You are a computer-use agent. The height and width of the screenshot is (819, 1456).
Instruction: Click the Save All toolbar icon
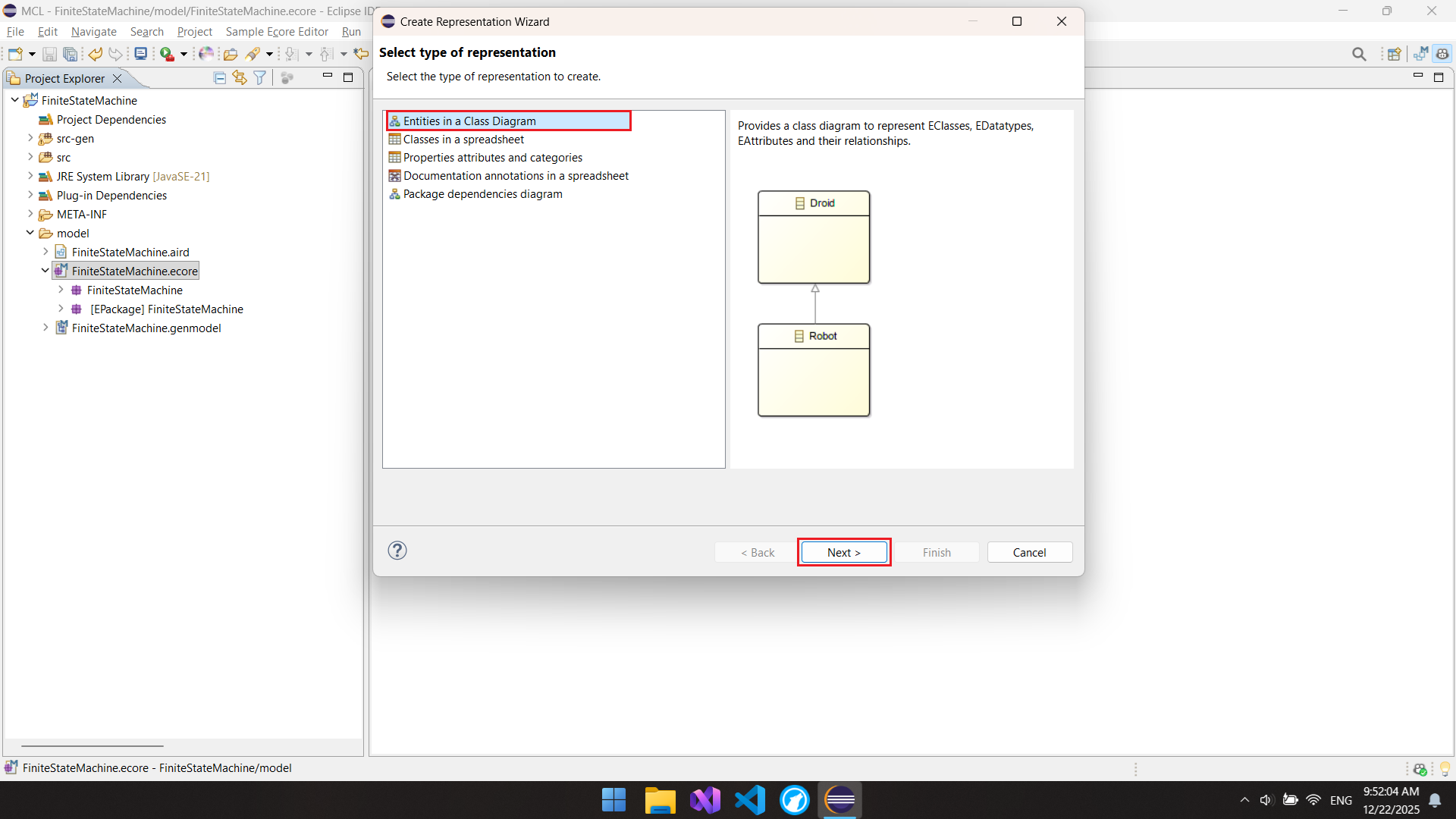click(70, 54)
